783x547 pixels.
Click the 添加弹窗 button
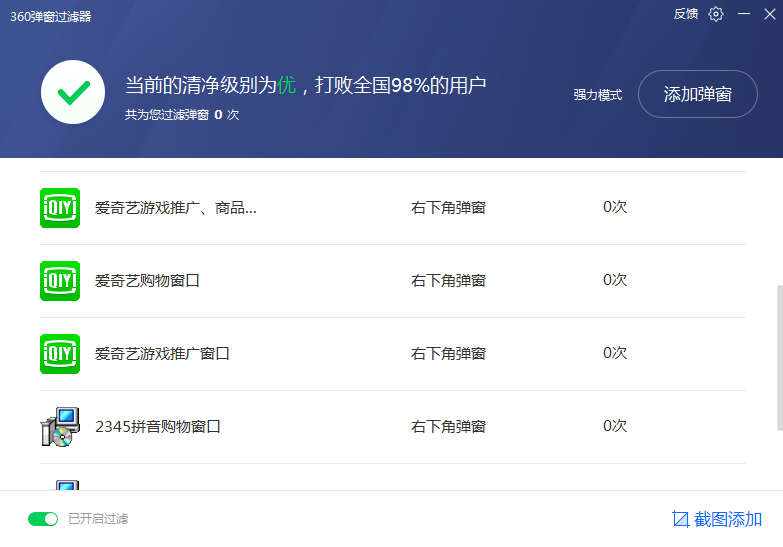pos(698,94)
